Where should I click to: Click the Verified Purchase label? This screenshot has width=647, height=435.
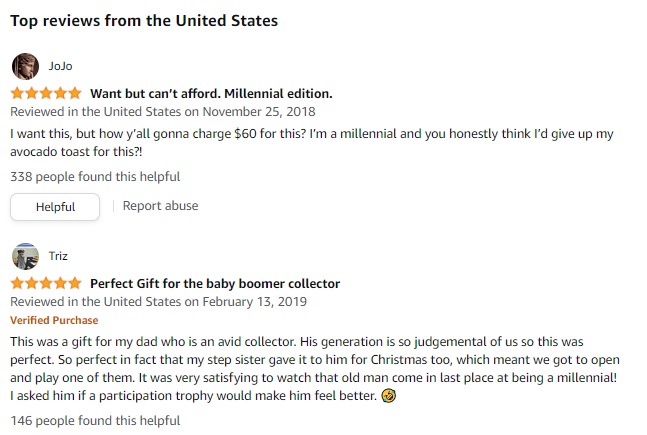(x=54, y=320)
